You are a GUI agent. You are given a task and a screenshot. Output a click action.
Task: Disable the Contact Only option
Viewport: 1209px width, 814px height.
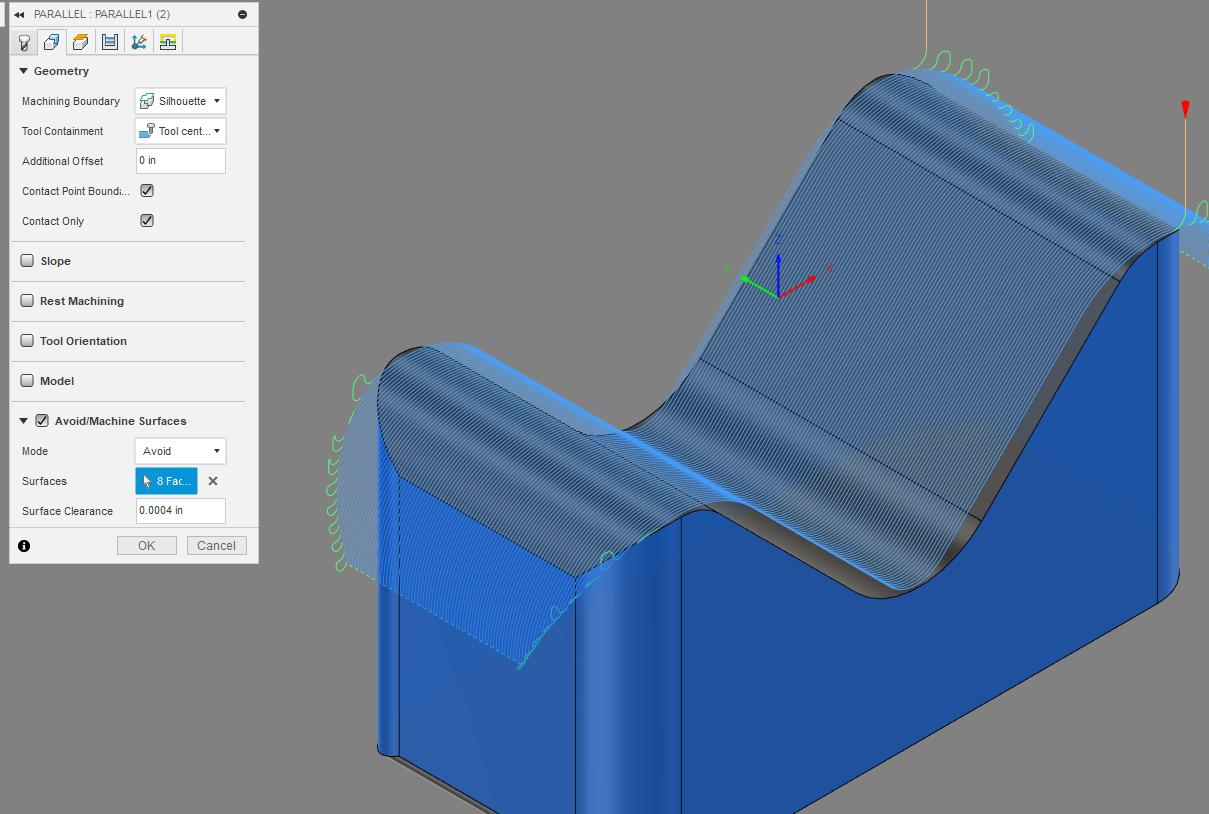click(x=146, y=220)
